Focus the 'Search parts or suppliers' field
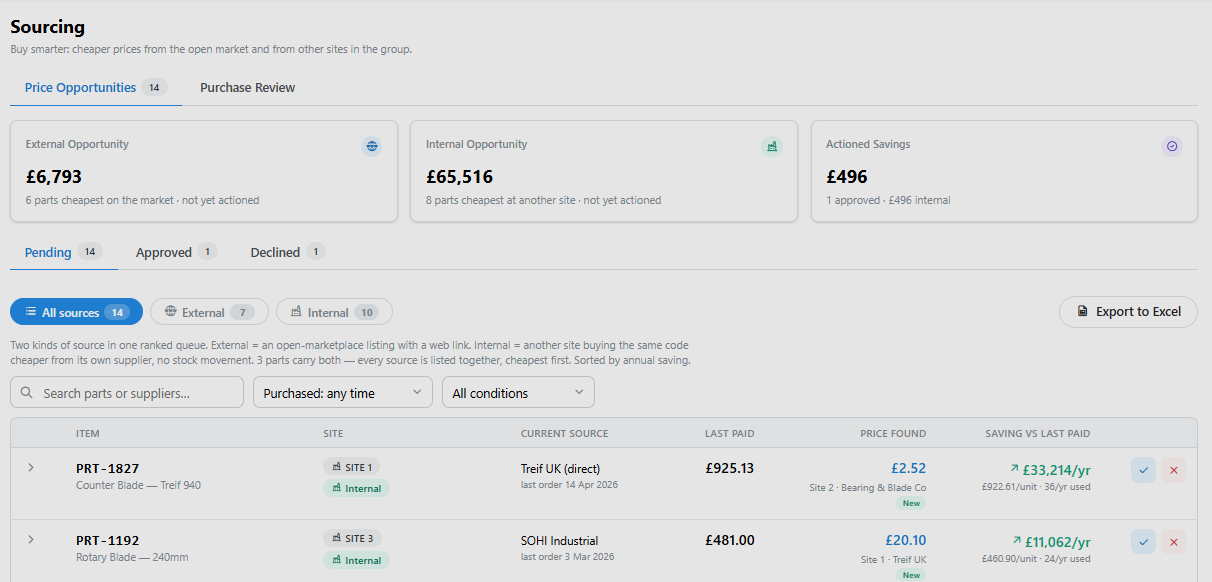The image size is (1212, 582). (x=127, y=392)
